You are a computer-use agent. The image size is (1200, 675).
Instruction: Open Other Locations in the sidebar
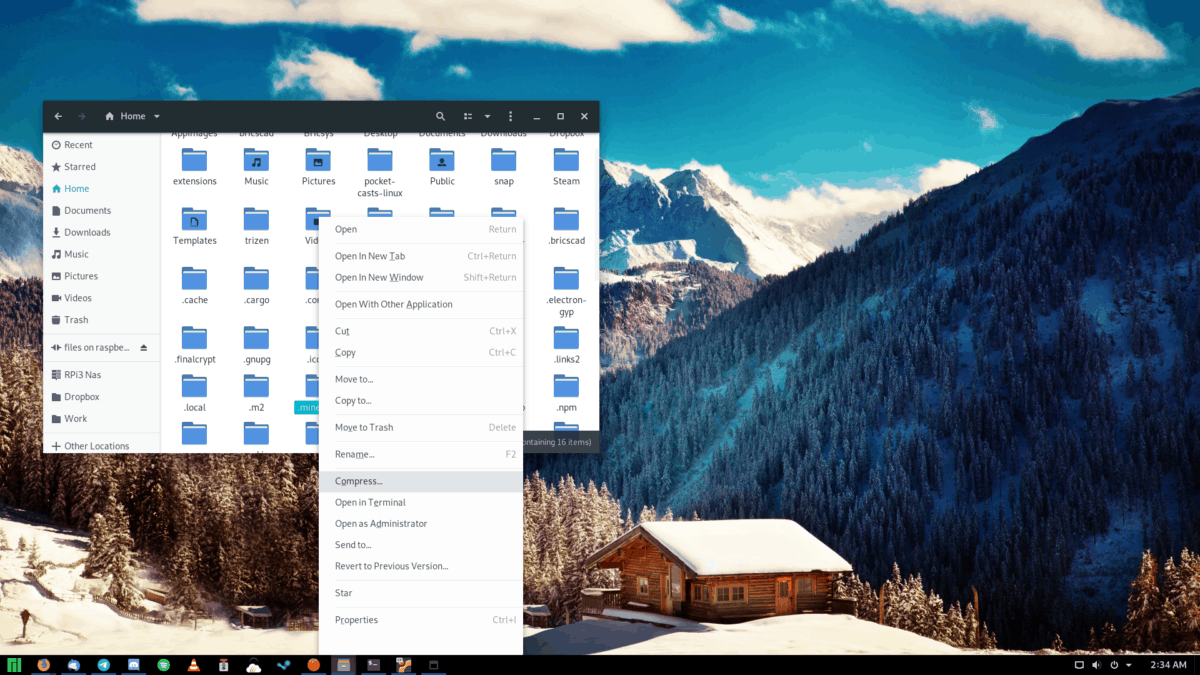(x=96, y=446)
